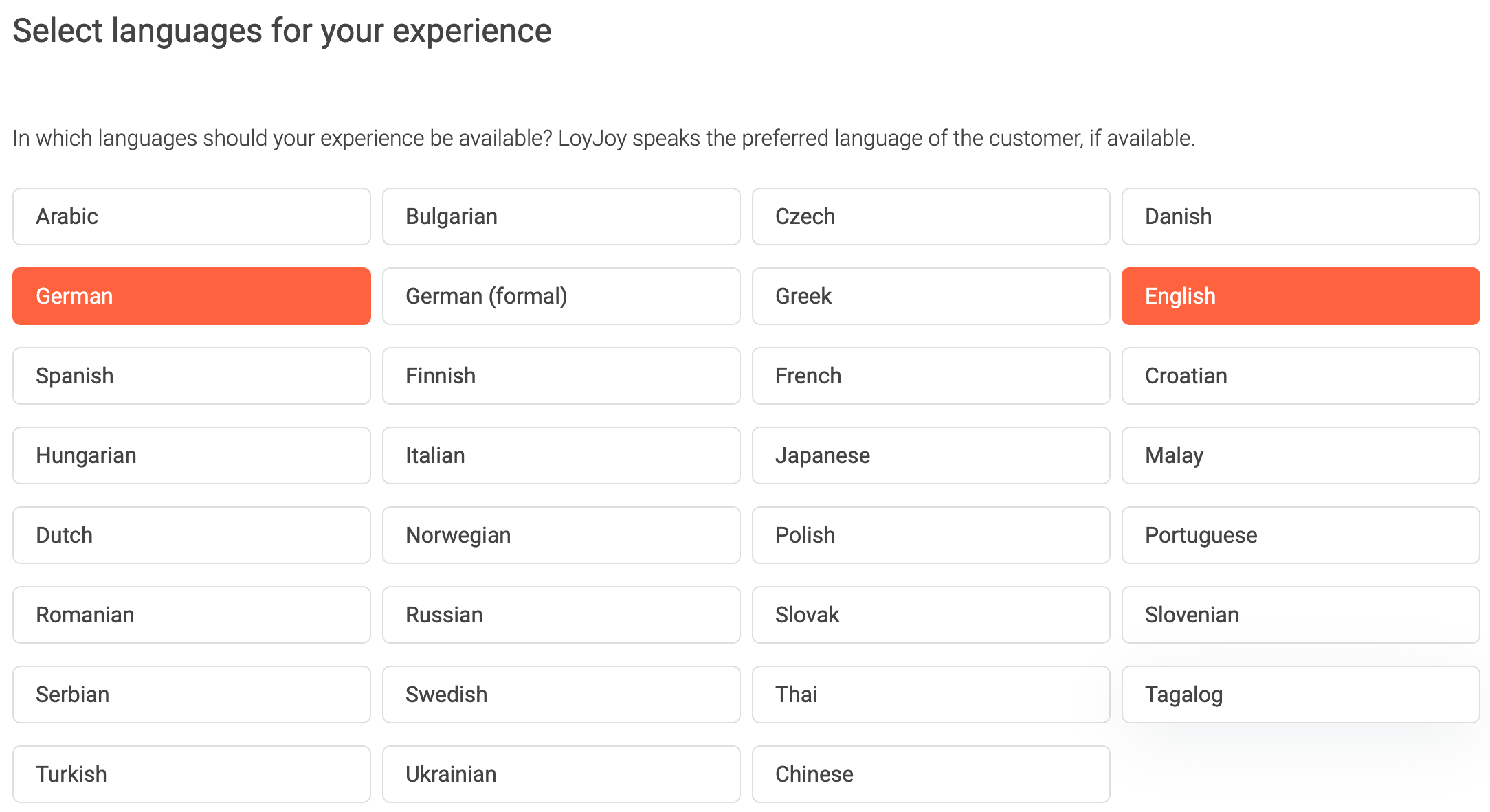Deselect the highlighted German language
Screen dimensions: 1490x812
191,296
